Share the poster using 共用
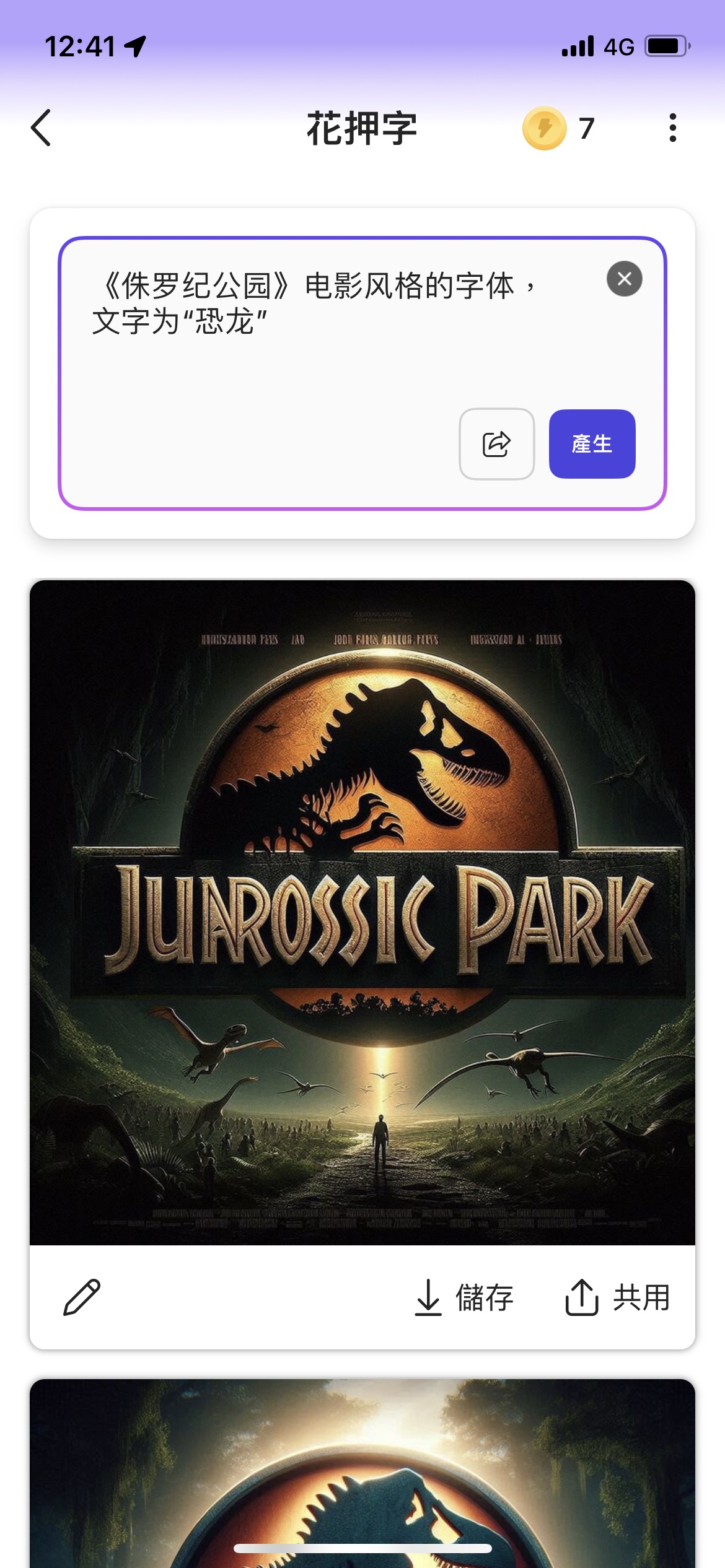725x1568 pixels. [618, 1297]
